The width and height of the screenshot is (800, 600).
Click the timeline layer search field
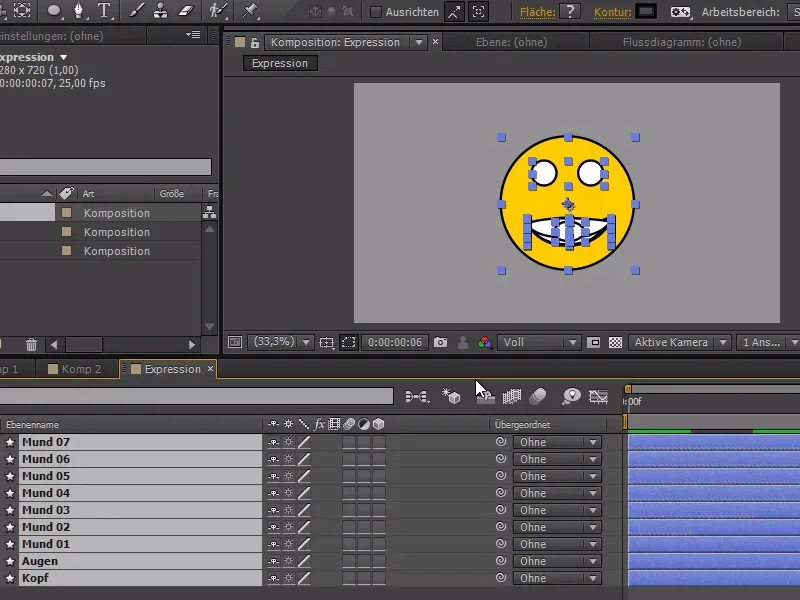click(196, 396)
